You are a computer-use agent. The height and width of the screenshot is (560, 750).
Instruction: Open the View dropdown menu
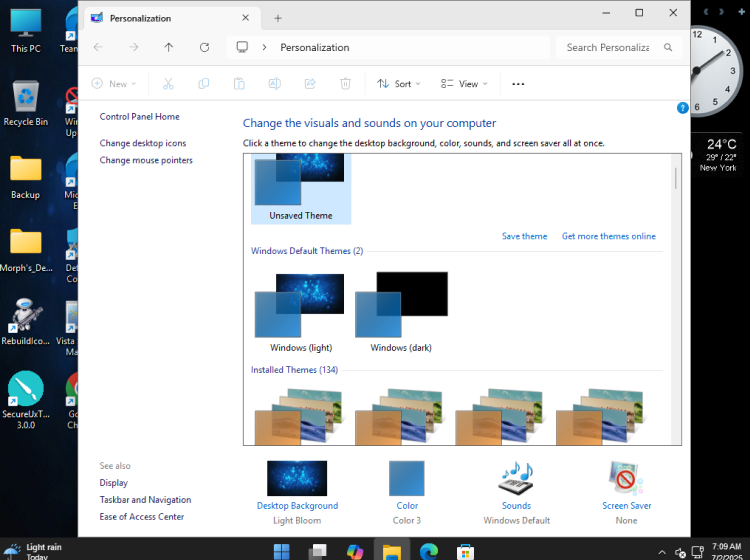pos(464,84)
